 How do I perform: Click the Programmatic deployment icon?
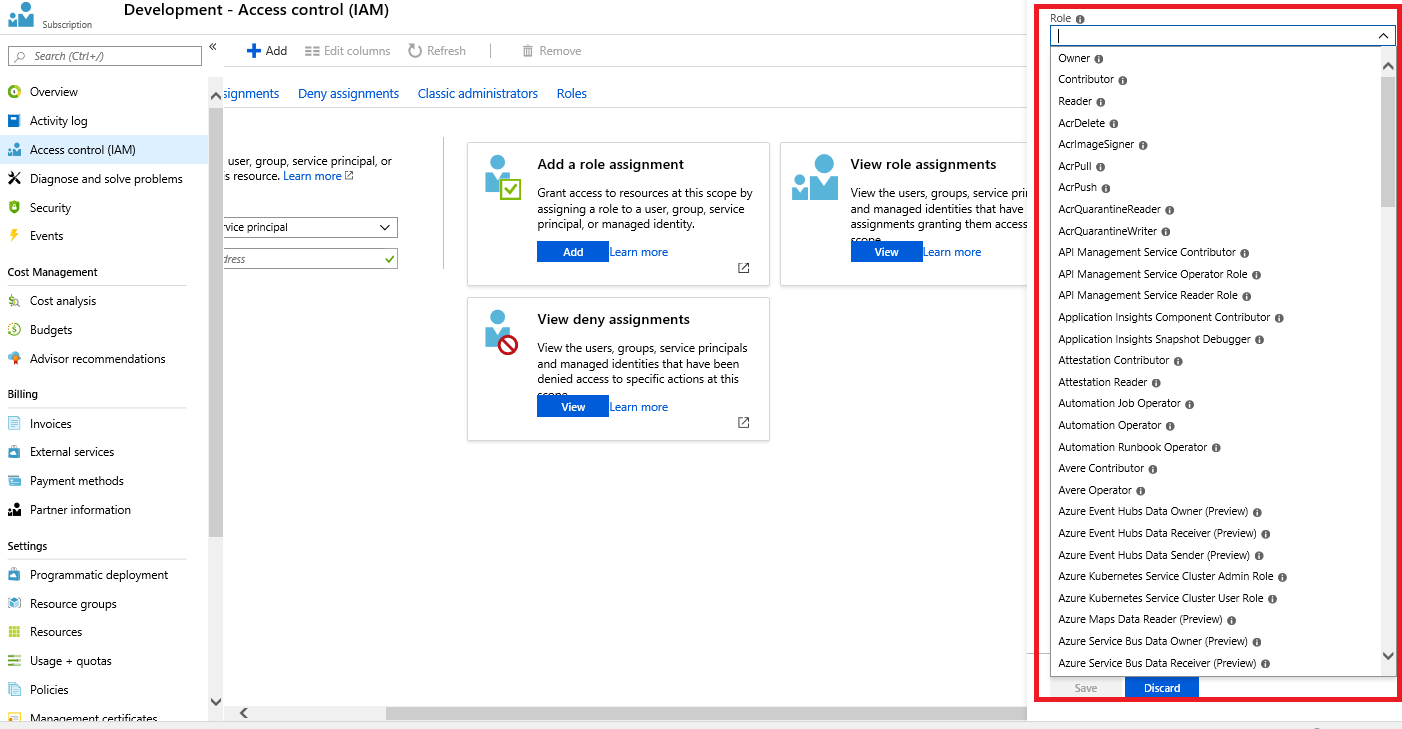pos(14,575)
